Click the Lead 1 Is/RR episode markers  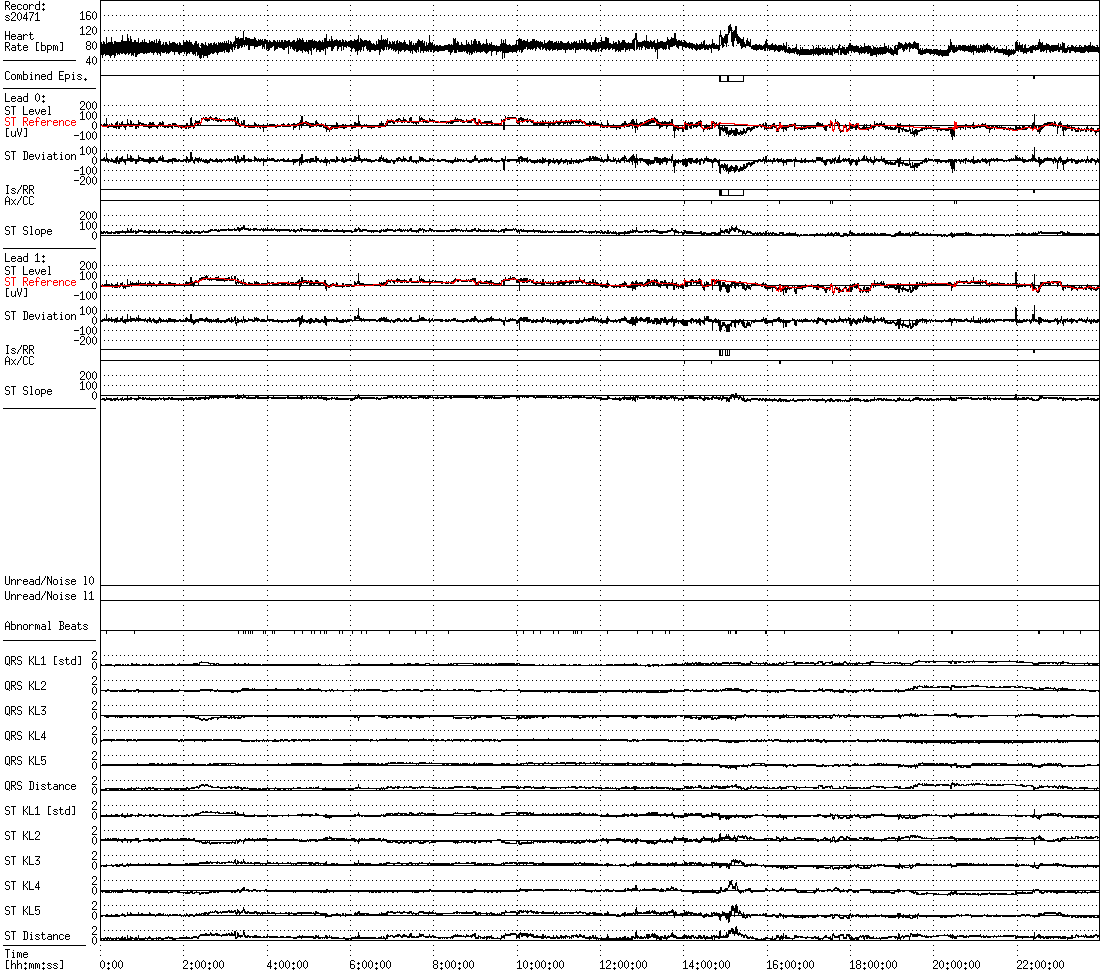[x=725, y=353]
